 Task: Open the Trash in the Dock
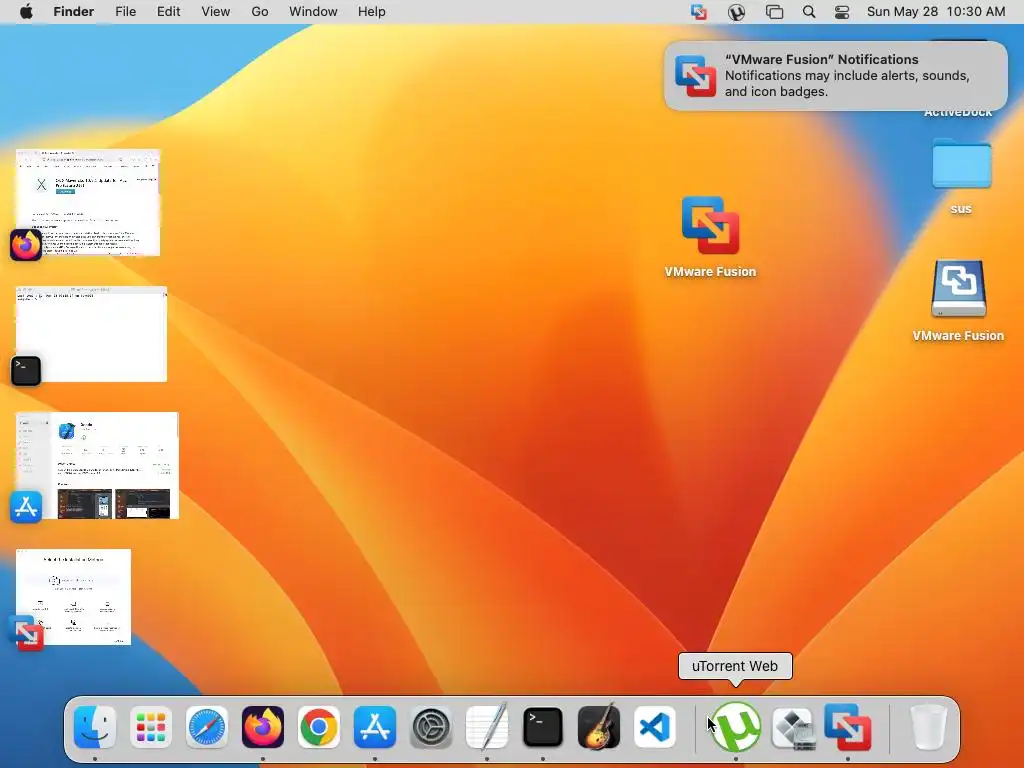pos(929,727)
